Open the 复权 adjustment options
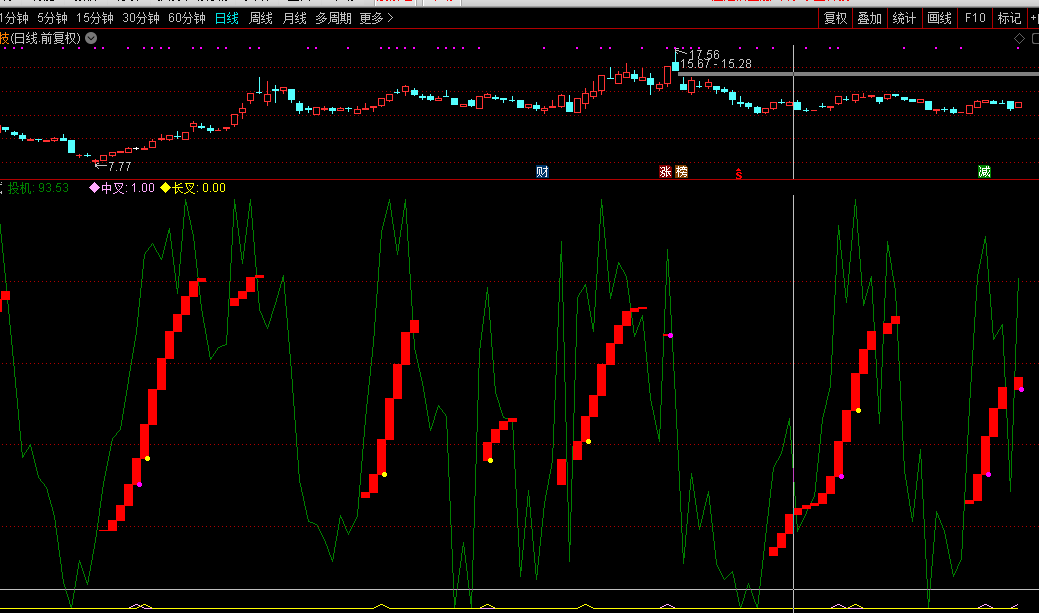 (x=835, y=18)
